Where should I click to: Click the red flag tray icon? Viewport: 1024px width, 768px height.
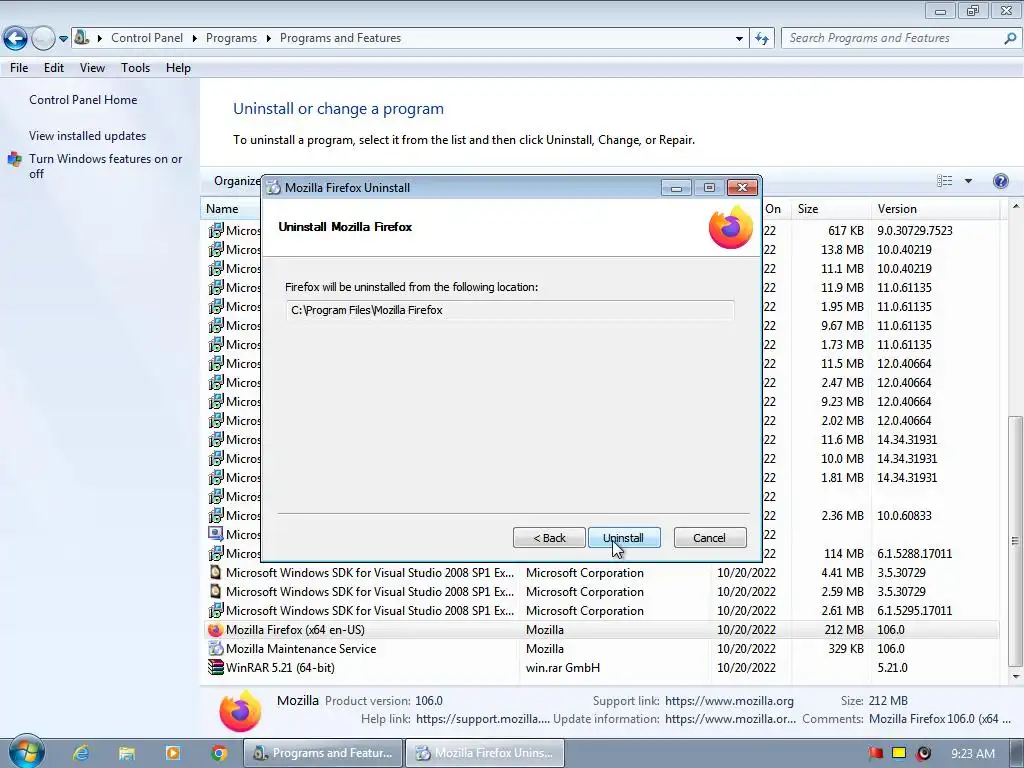[x=875, y=753]
